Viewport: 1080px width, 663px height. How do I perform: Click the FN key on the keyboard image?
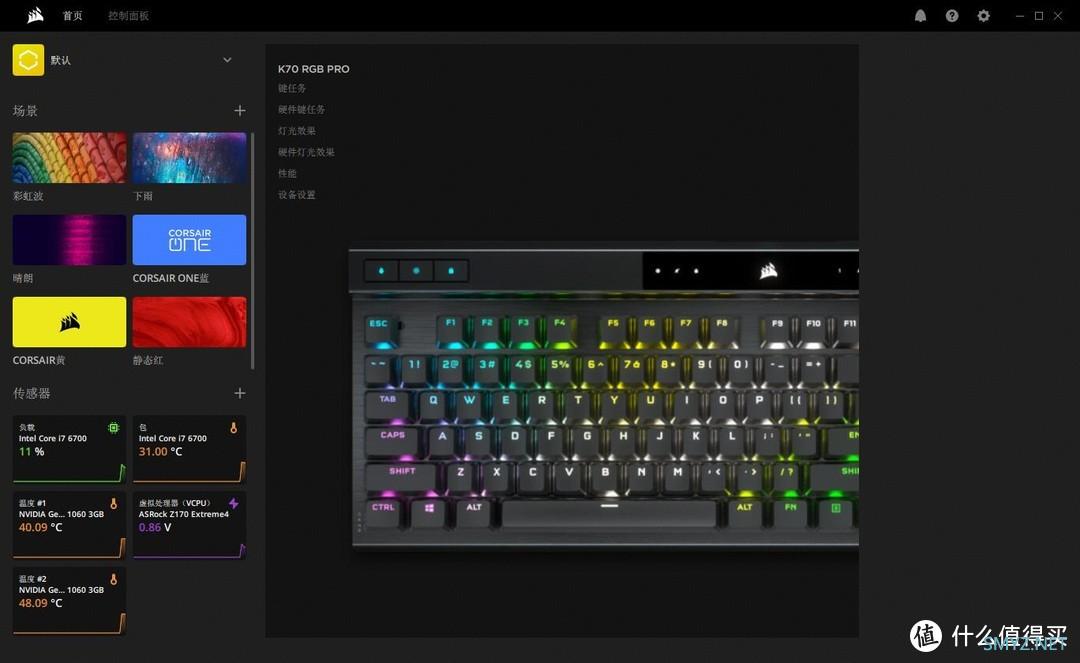tap(790, 512)
